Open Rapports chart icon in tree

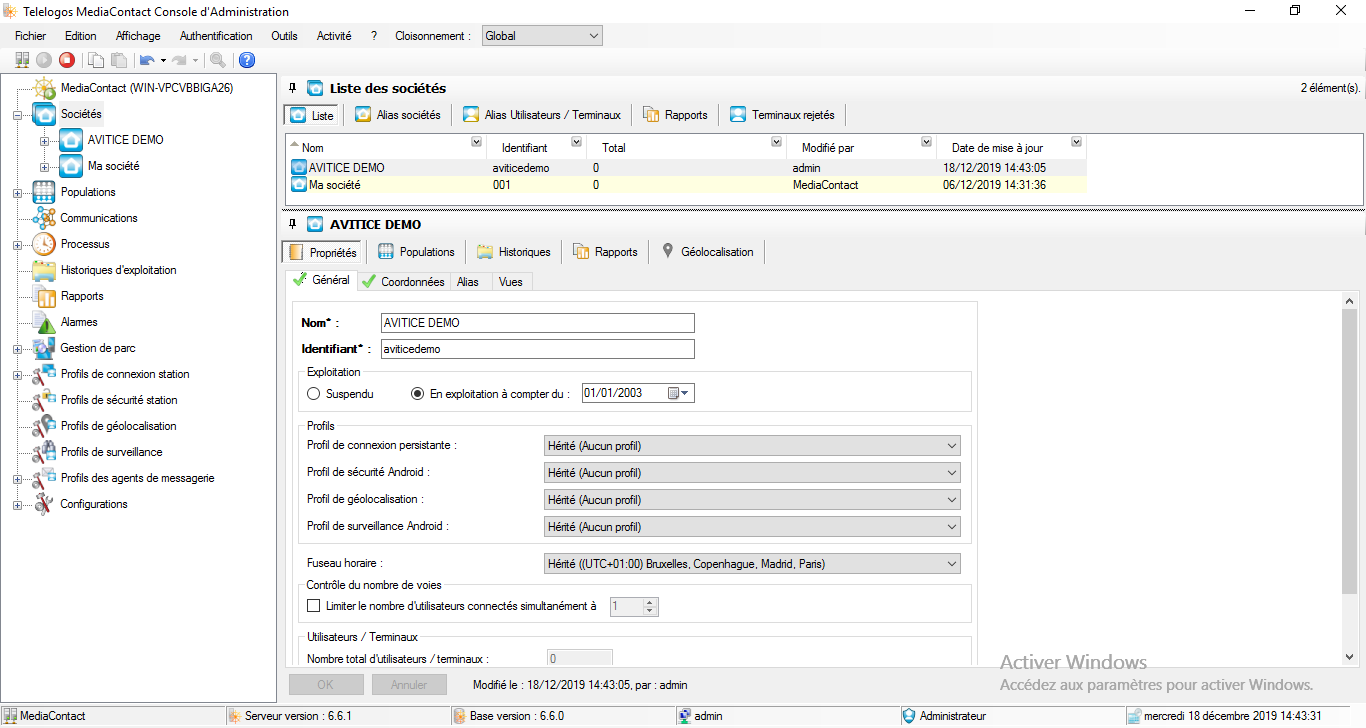(44, 296)
